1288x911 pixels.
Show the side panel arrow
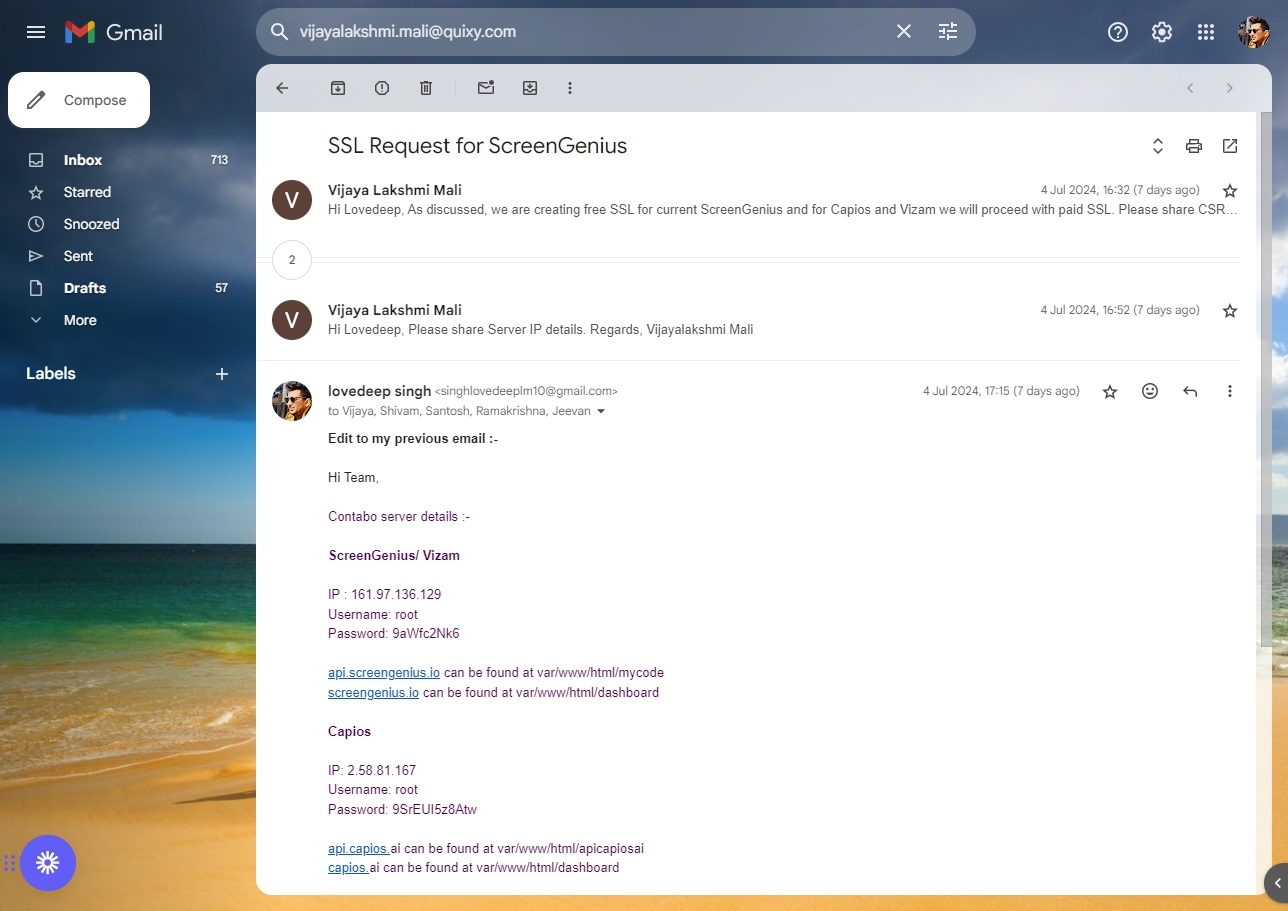(1277, 883)
